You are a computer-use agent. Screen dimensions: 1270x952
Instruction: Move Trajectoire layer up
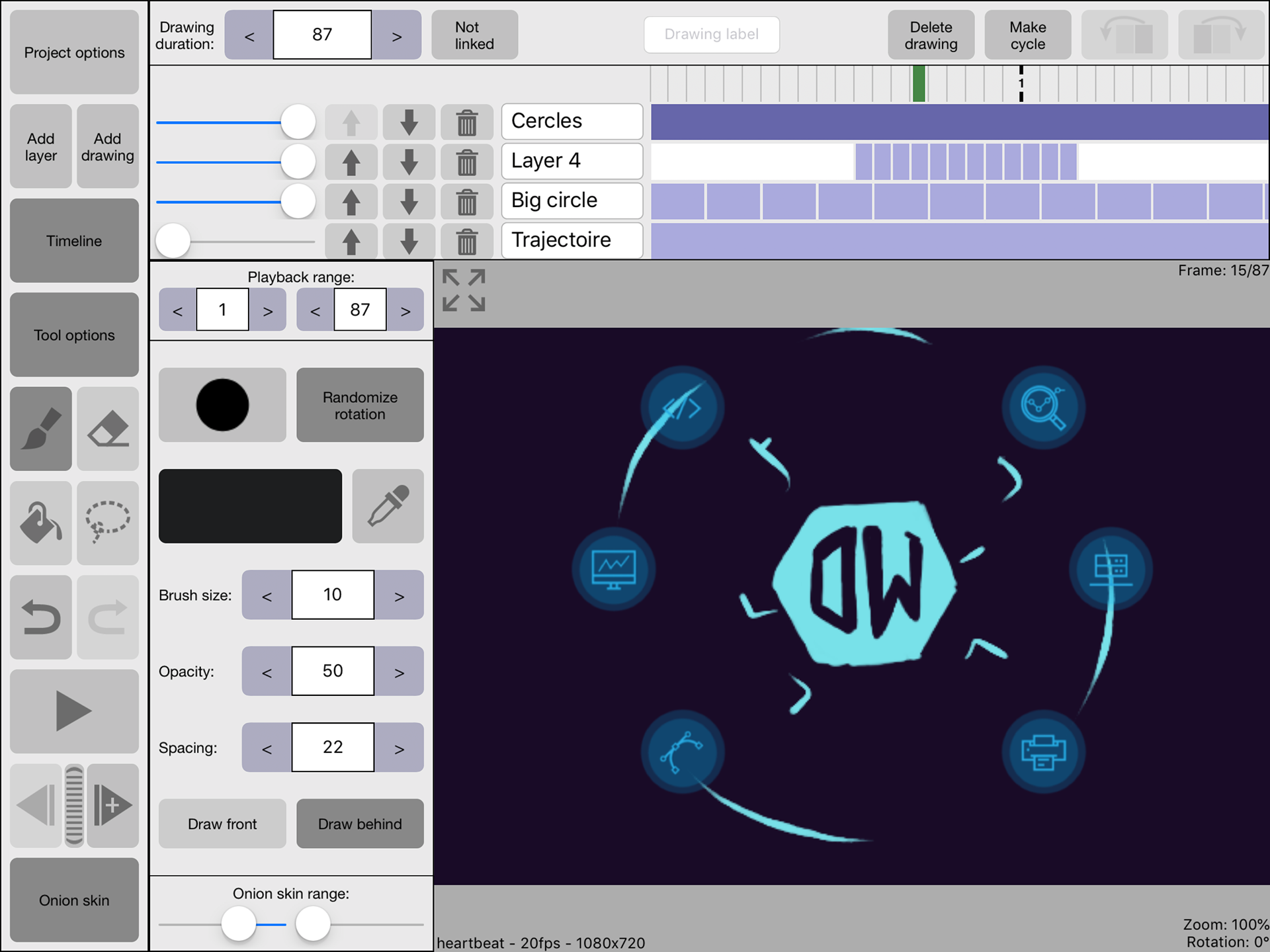pos(351,241)
